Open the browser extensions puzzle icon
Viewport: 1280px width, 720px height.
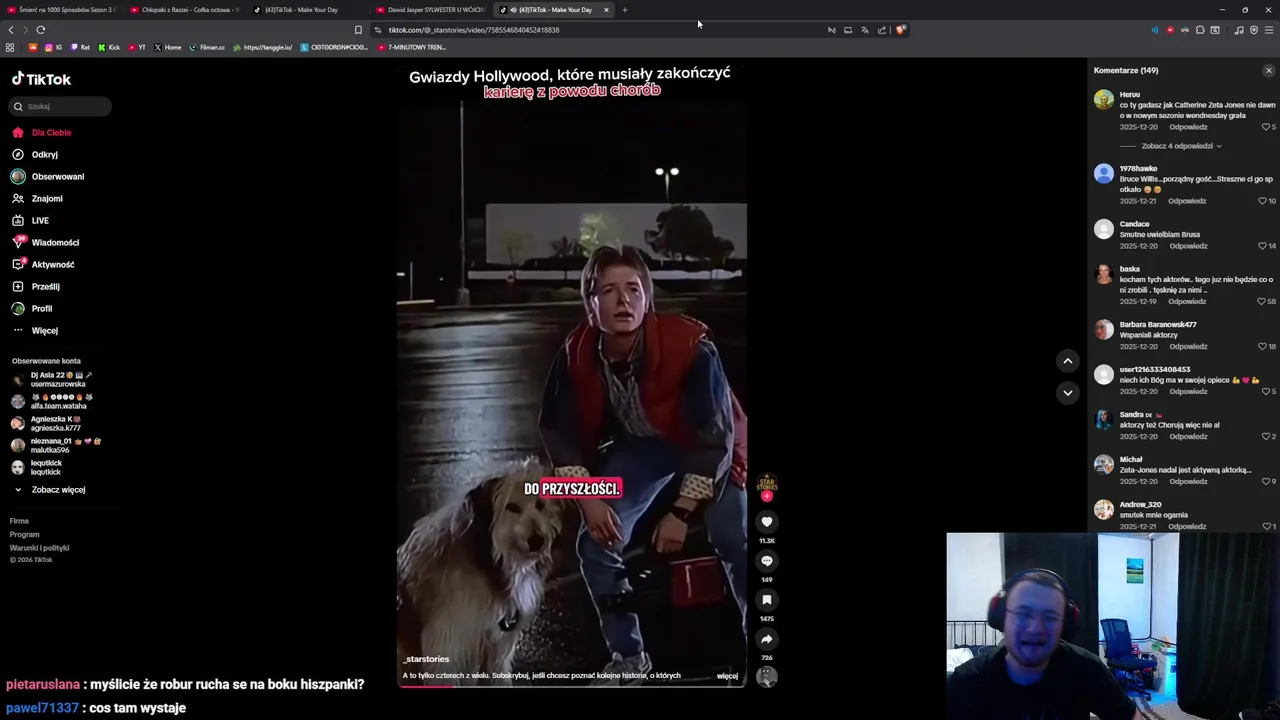click(1200, 30)
